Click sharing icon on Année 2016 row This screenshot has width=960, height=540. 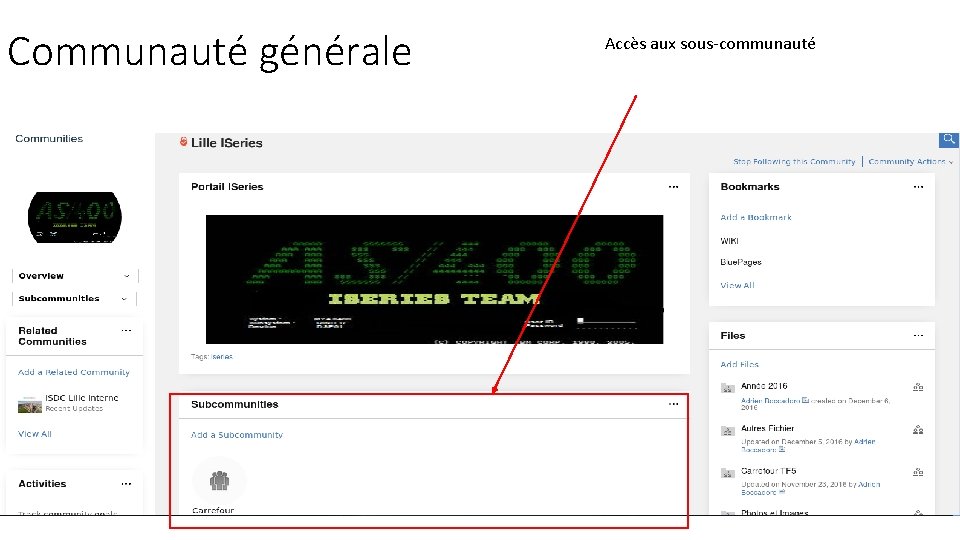pyautogui.click(x=918, y=387)
